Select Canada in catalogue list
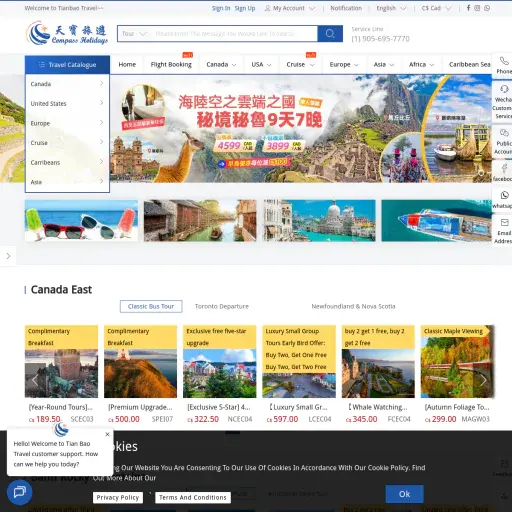This screenshot has height=512, width=512. pos(67,84)
